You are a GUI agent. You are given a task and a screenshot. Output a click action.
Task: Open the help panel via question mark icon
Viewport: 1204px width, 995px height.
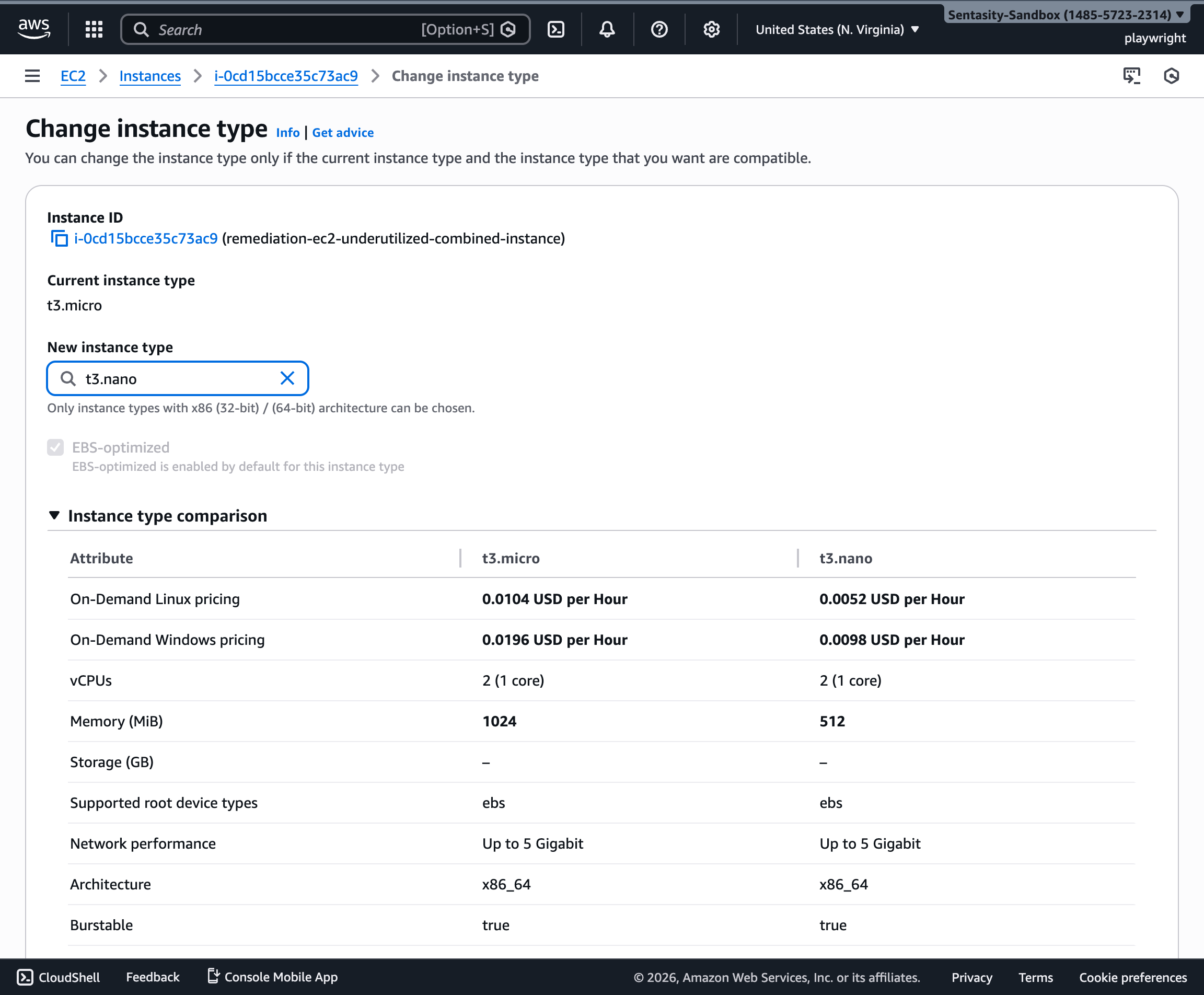(x=659, y=29)
